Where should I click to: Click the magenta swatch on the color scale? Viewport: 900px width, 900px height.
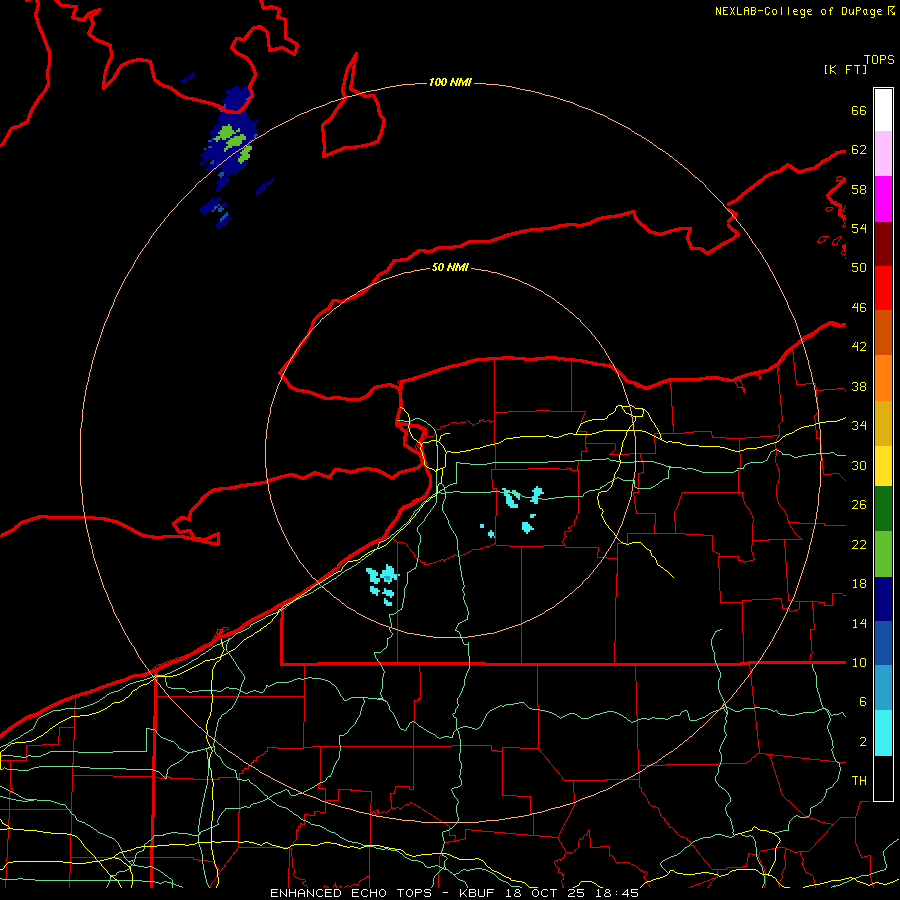coord(883,199)
